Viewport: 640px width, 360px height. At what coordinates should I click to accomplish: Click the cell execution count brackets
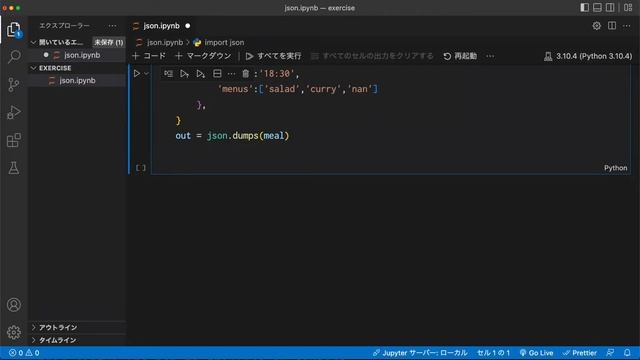tap(141, 168)
